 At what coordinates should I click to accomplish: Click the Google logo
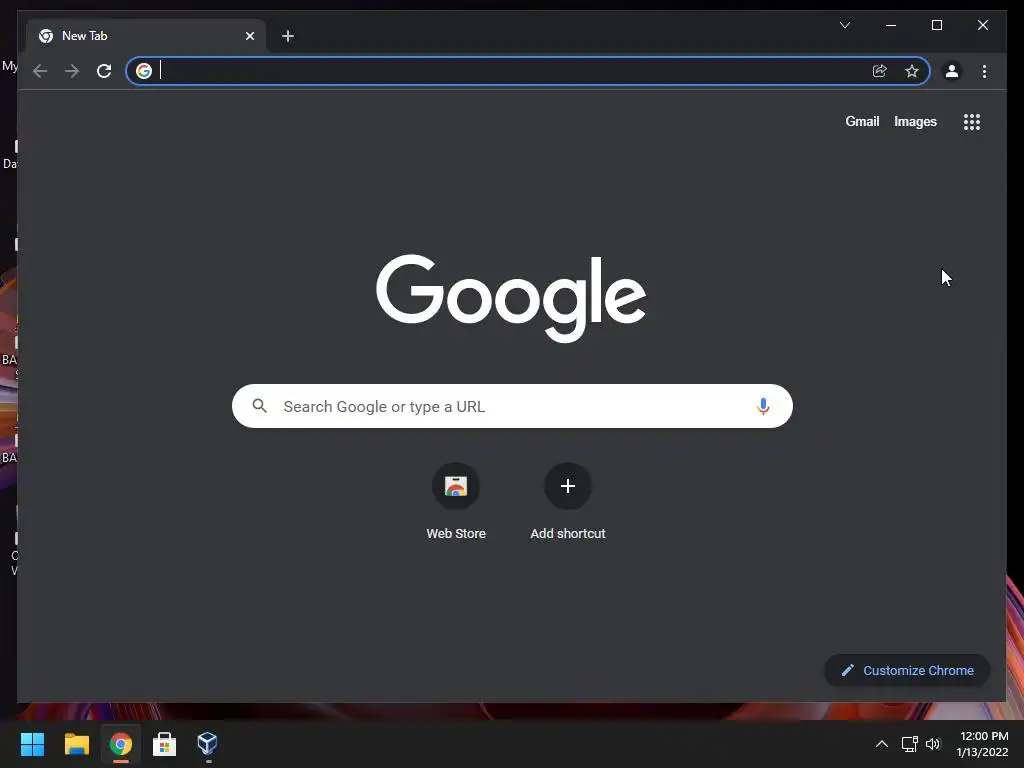click(511, 298)
